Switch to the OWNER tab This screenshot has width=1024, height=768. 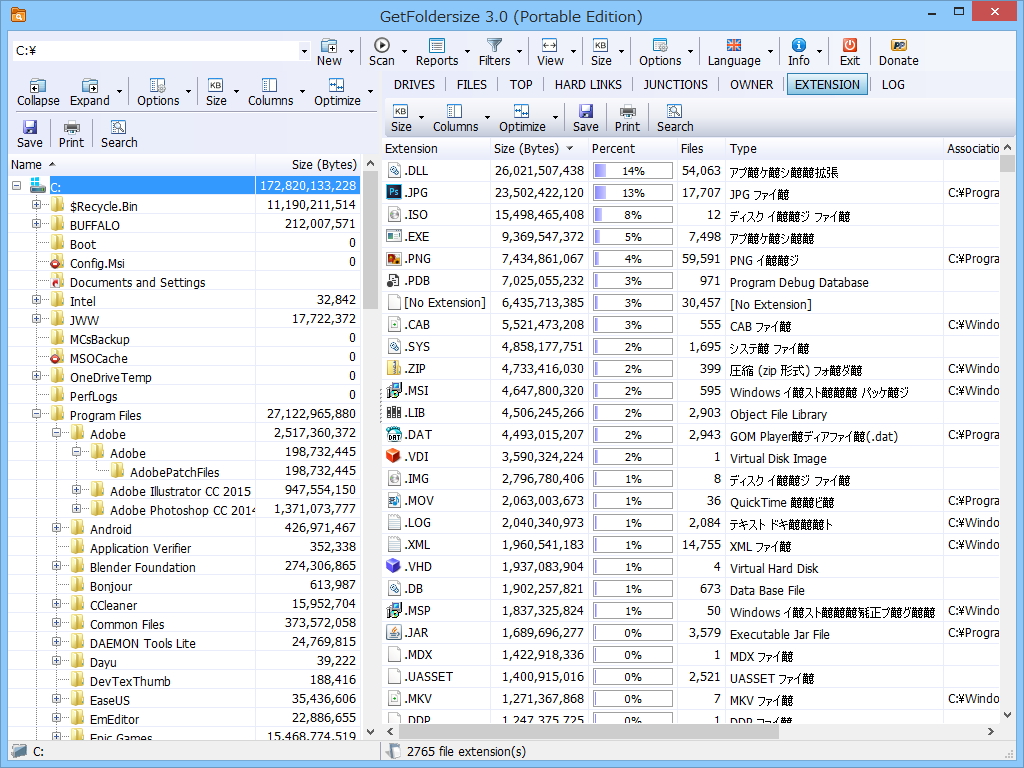[752, 84]
